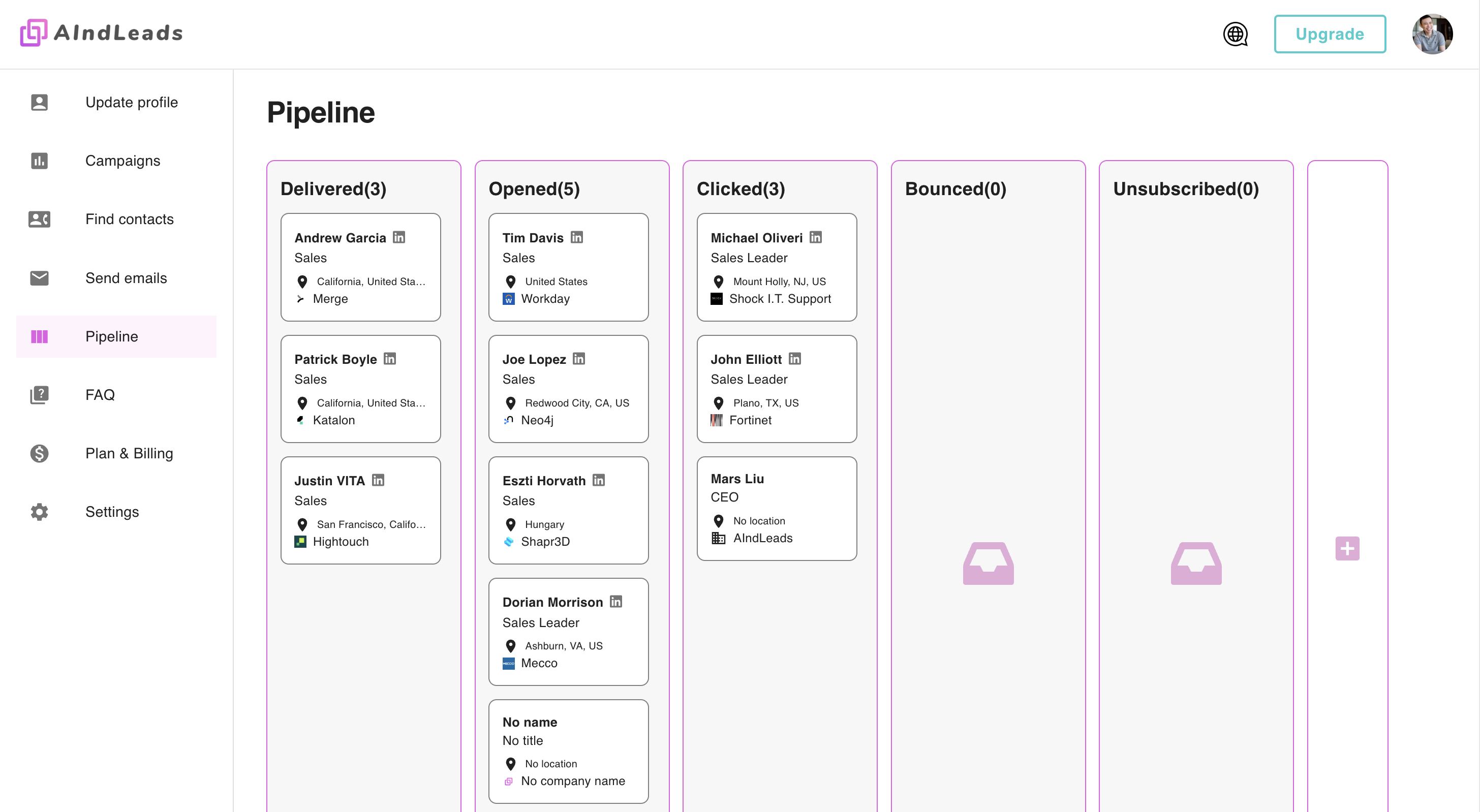Open Plan & Billing page
1480x812 pixels.
pyautogui.click(x=129, y=453)
